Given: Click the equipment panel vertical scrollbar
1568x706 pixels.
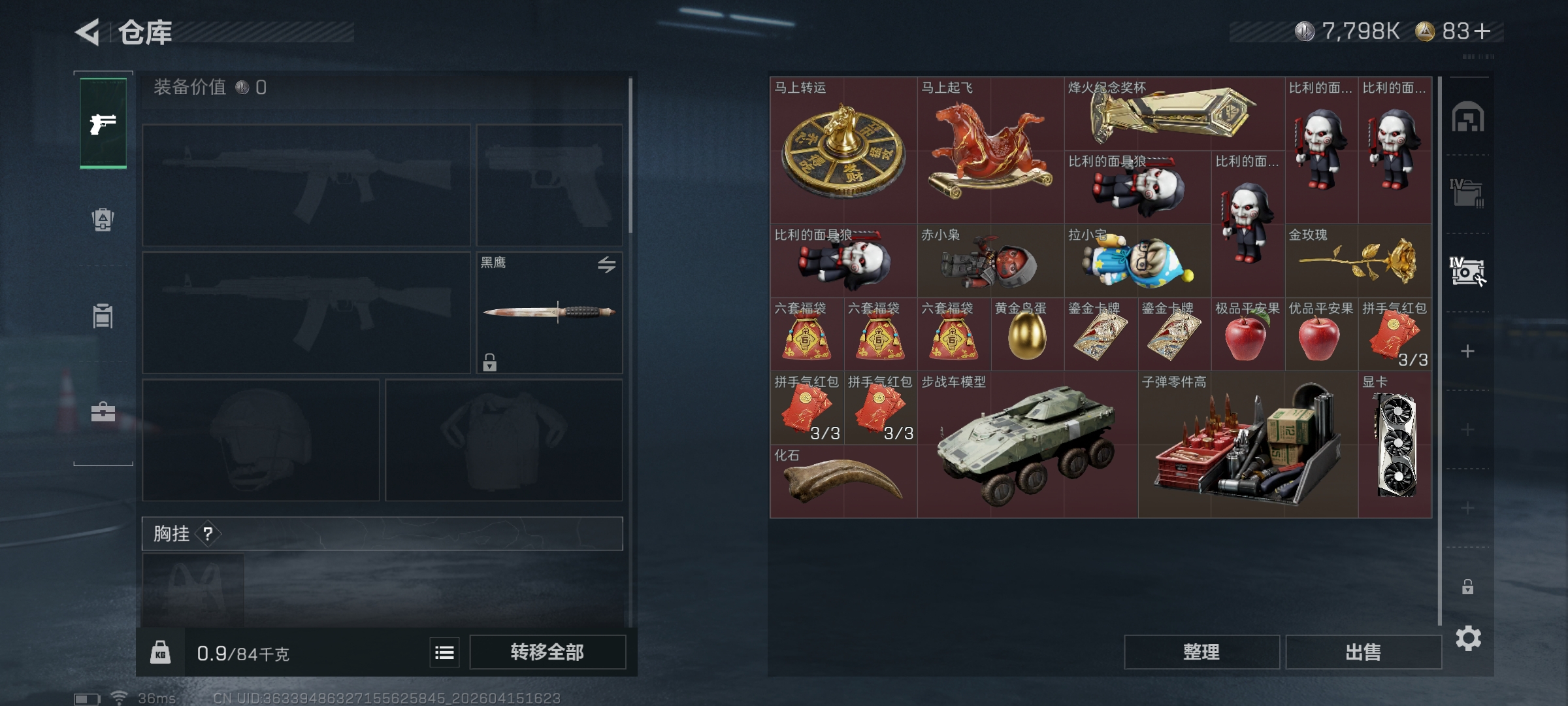Looking at the screenshot, I should [x=630, y=156].
